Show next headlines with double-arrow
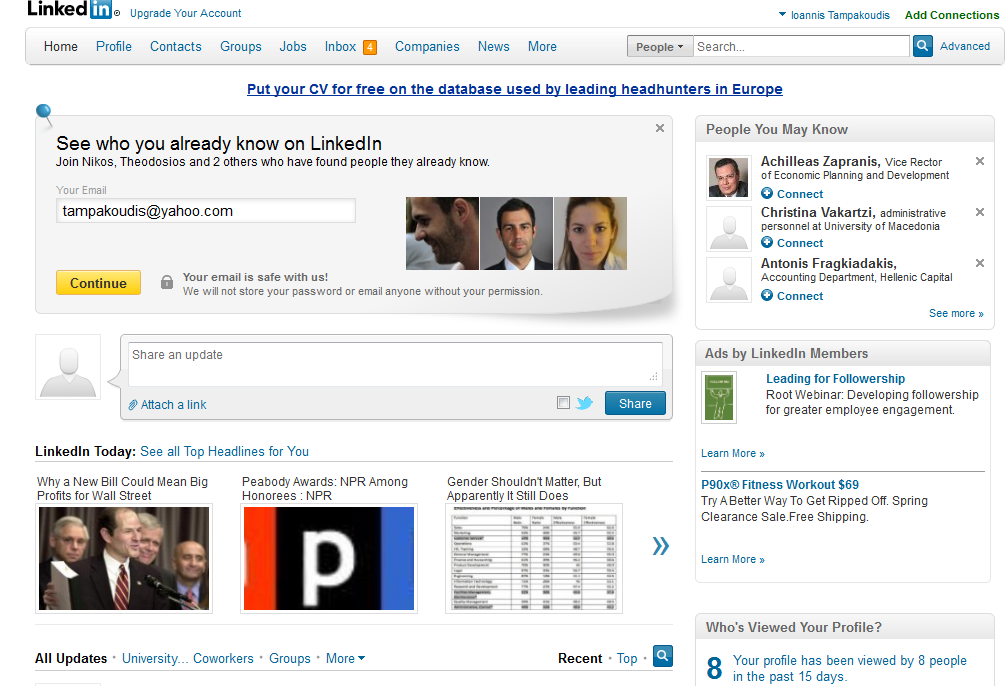This screenshot has height=686, width=1007. point(660,546)
